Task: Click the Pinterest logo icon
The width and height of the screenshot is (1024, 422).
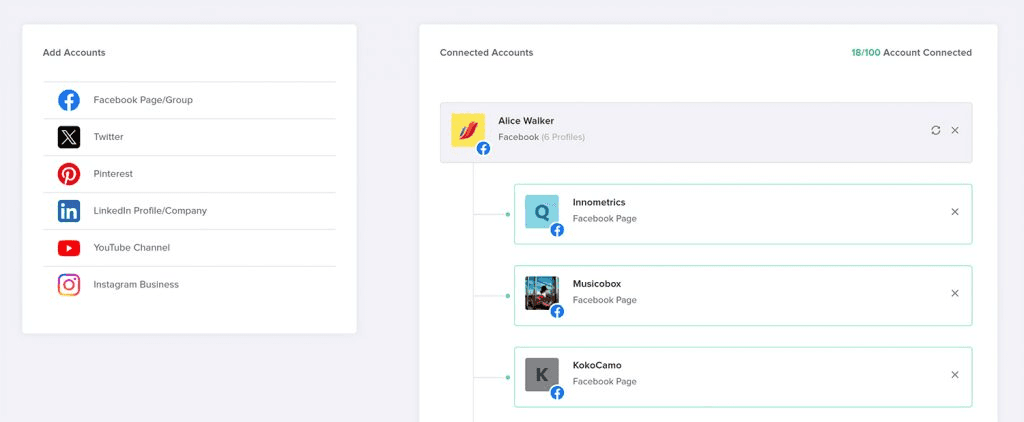Action: (x=69, y=174)
